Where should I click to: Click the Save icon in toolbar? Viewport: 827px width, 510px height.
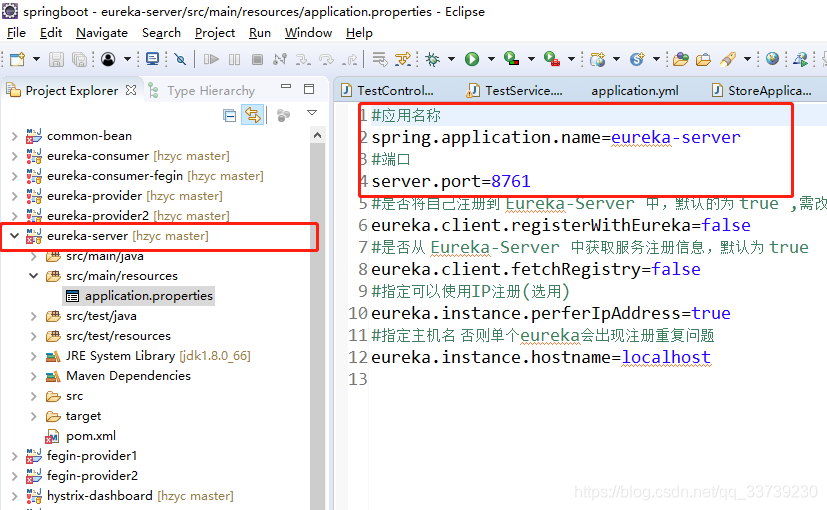pyautogui.click(x=56, y=59)
